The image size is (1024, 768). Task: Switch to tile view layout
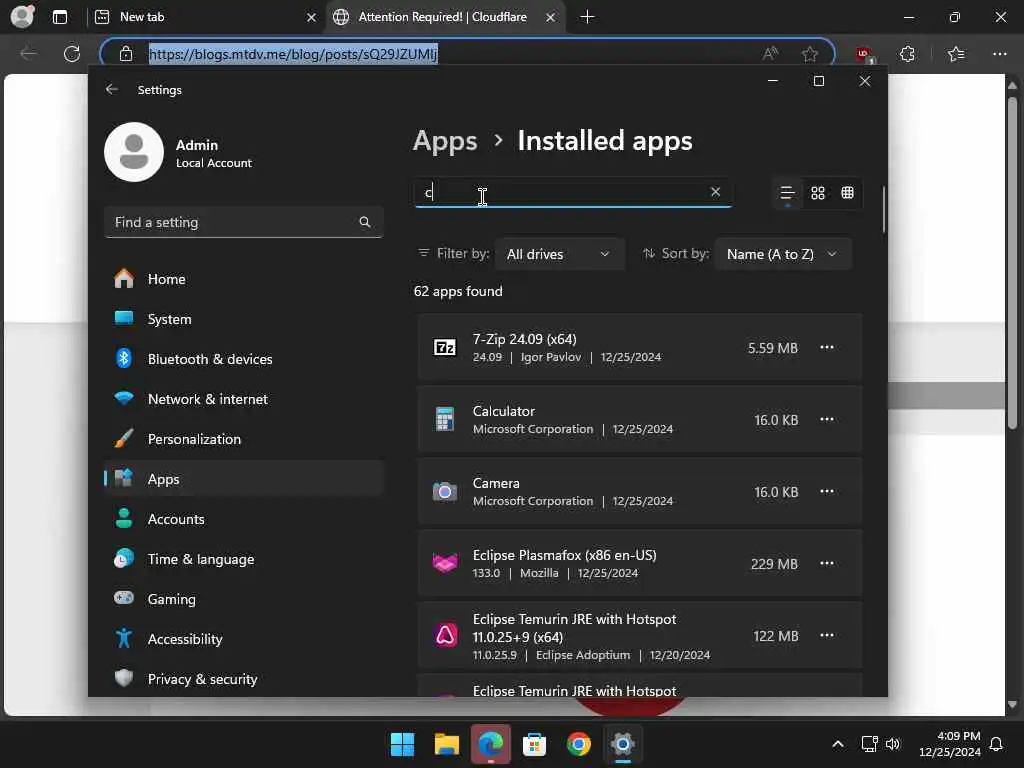click(x=848, y=193)
